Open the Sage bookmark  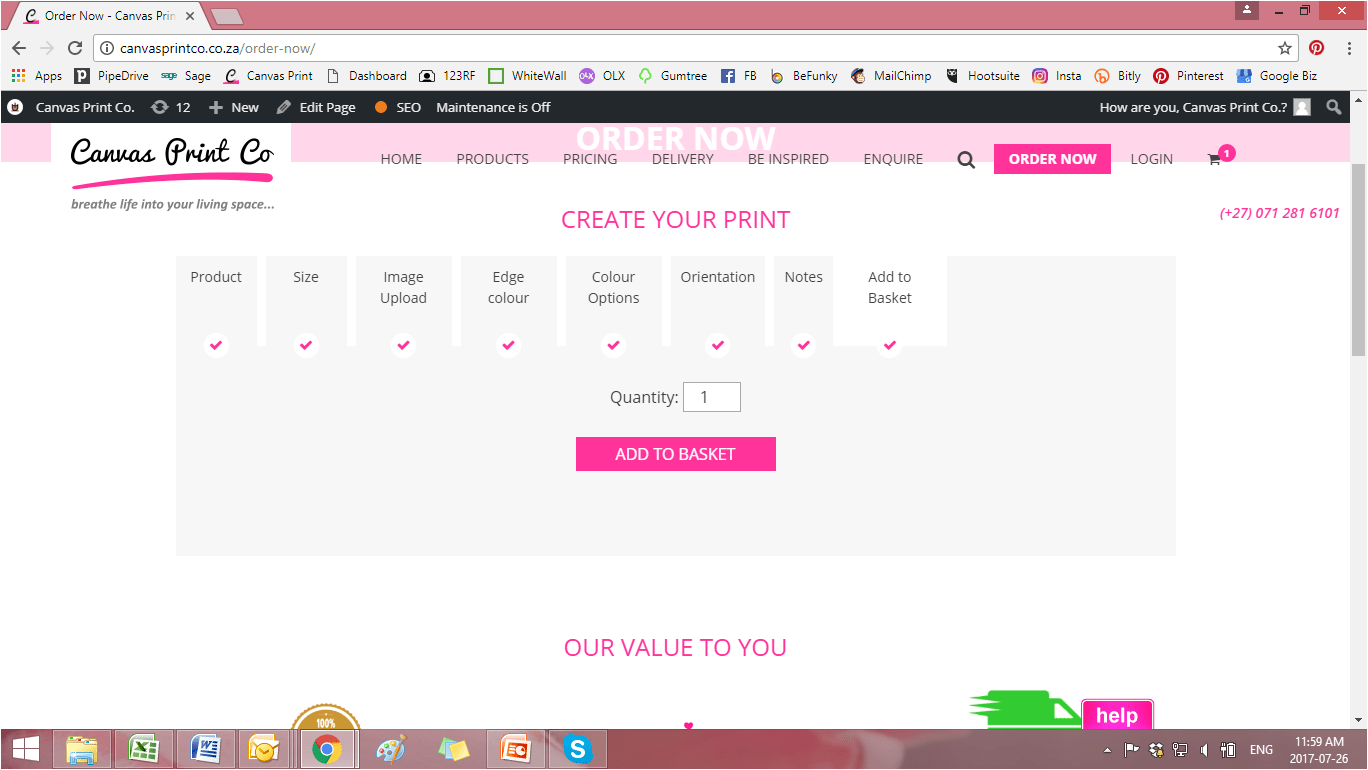point(186,76)
